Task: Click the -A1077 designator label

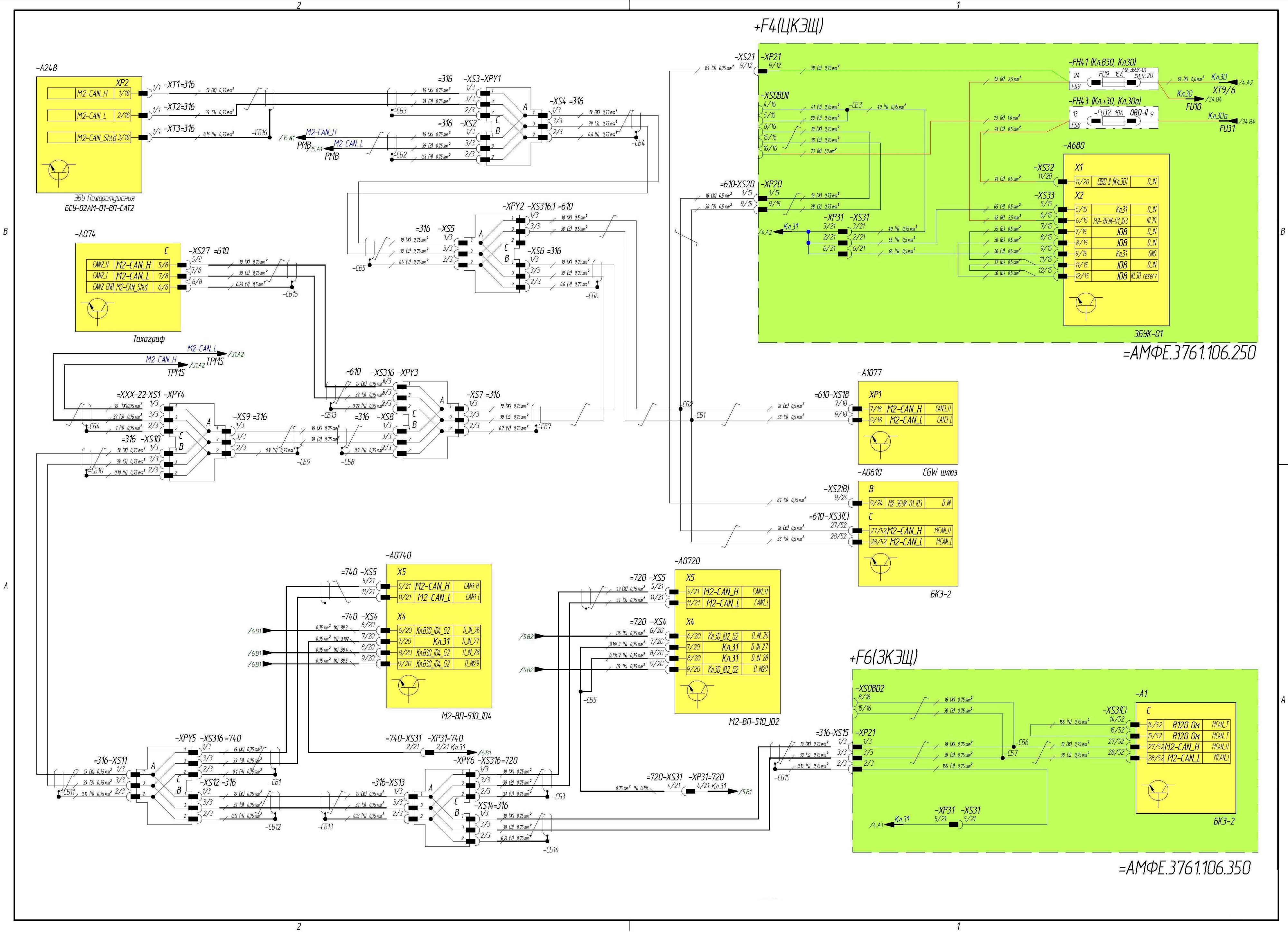Action: 869,373
